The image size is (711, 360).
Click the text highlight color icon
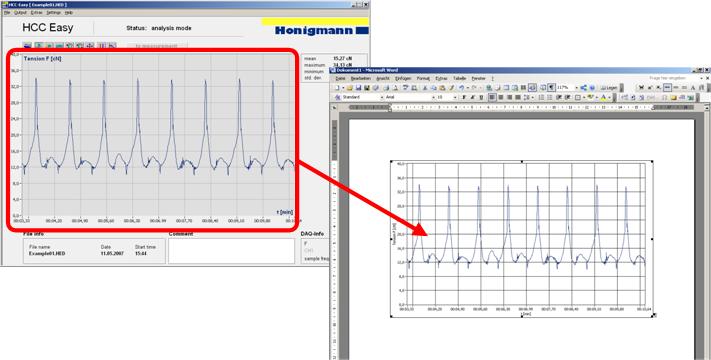tap(590, 97)
